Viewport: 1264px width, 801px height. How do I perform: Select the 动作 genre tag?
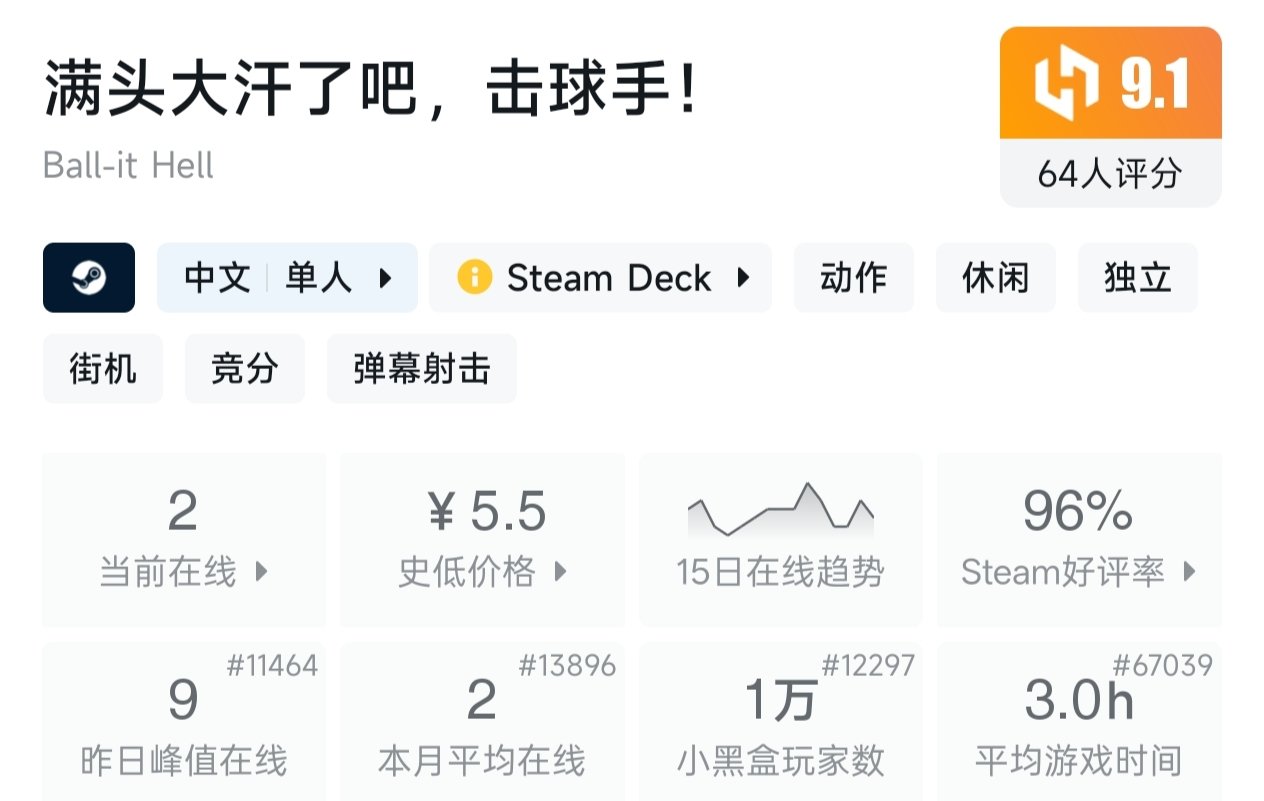tap(853, 278)
